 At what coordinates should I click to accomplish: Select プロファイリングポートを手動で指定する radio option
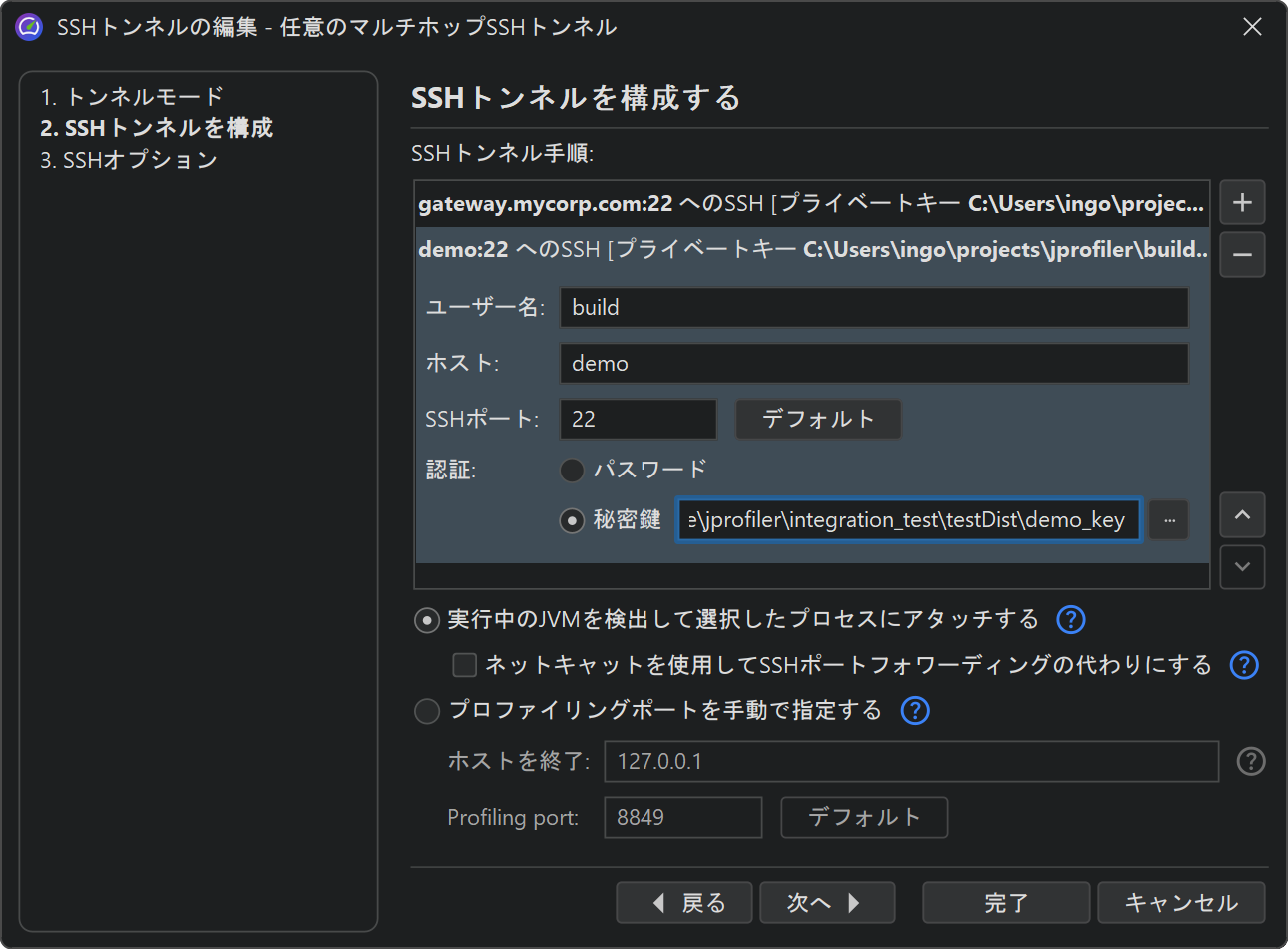(427, 710)
